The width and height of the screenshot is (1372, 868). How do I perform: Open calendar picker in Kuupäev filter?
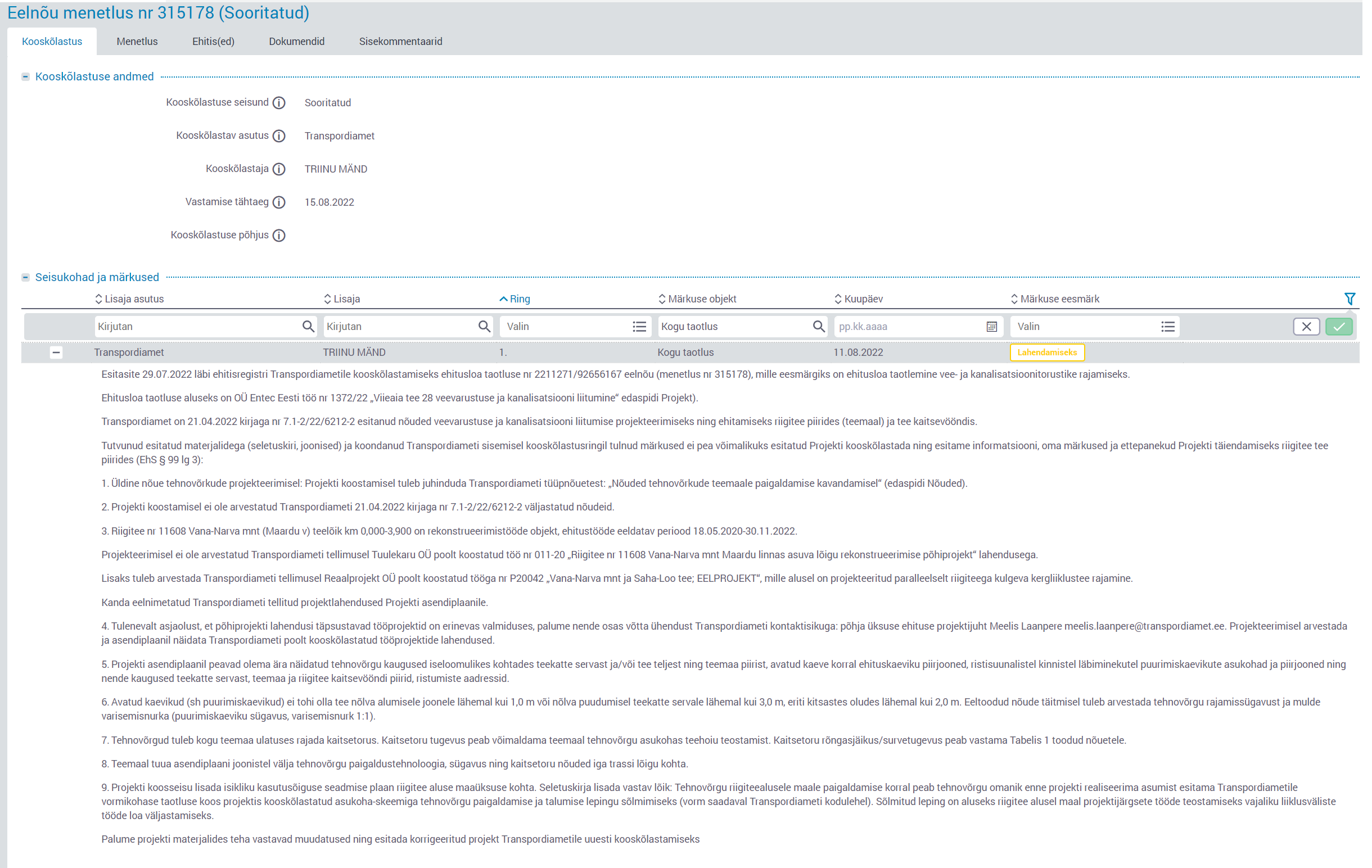coord(991,327)
